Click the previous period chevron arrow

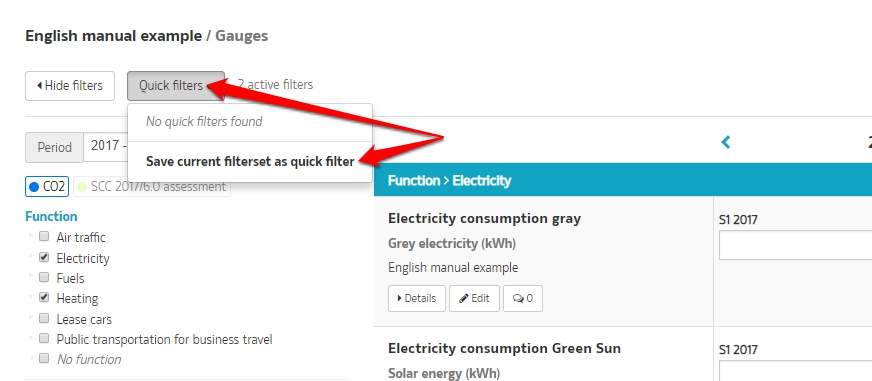tap(725, 142)
